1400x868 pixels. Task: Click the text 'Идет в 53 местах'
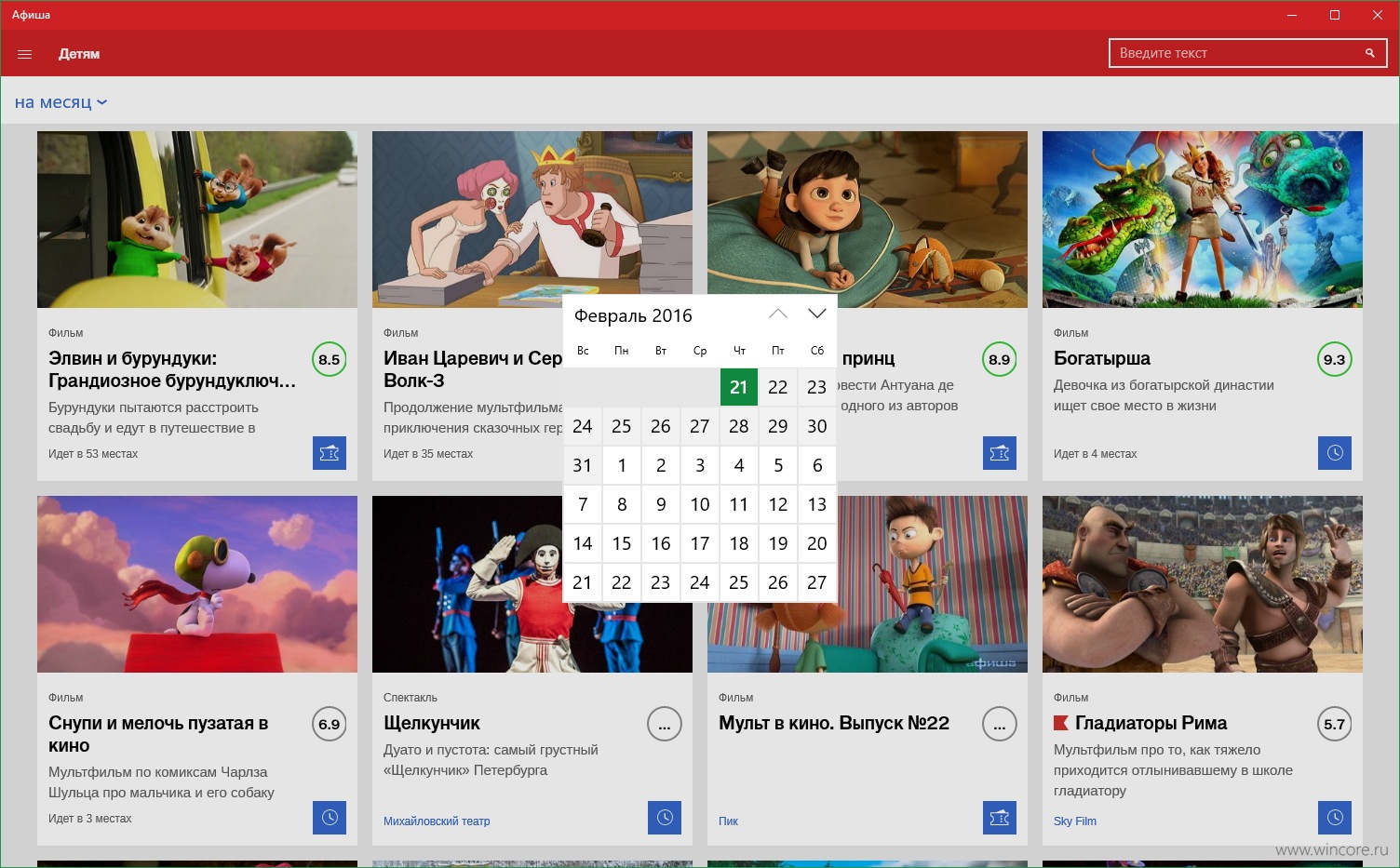pos(93,454)
